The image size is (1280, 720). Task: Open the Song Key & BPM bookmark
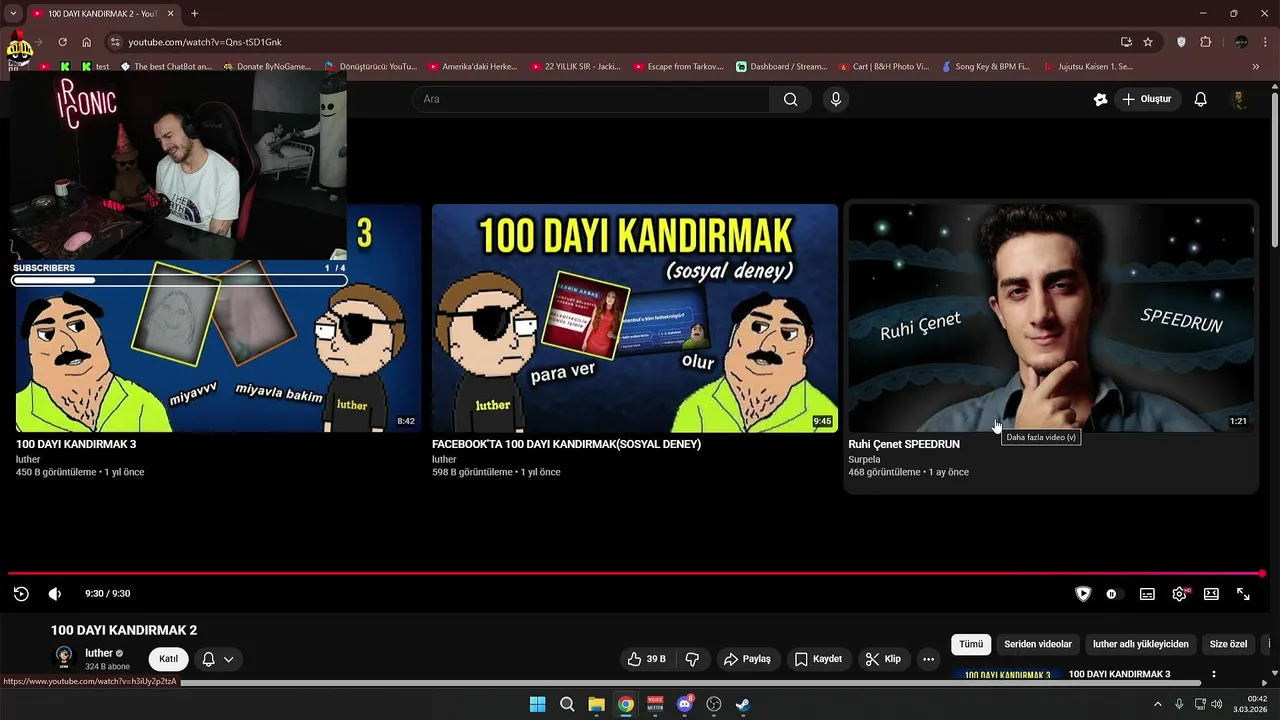(985, 67)
